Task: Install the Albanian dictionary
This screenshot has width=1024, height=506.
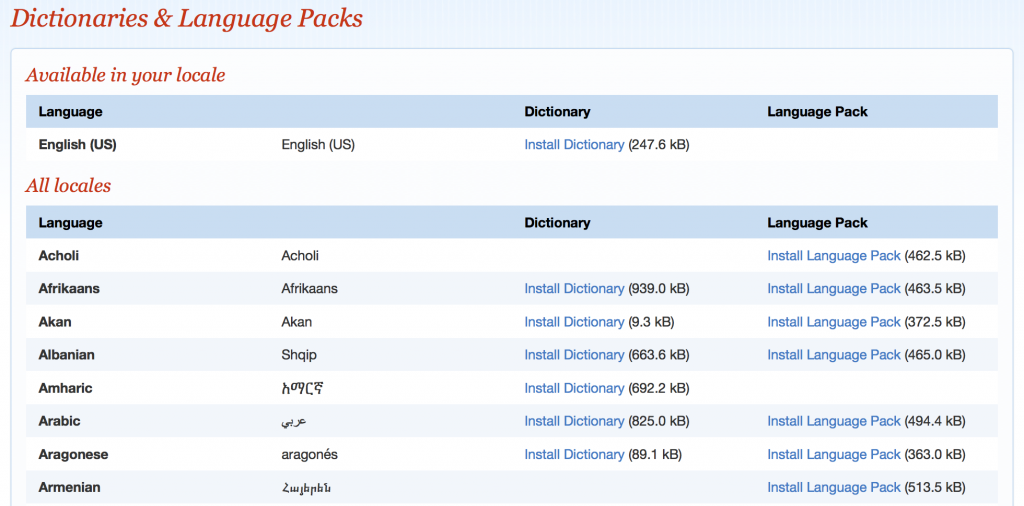Action: (x=574, y=355)
